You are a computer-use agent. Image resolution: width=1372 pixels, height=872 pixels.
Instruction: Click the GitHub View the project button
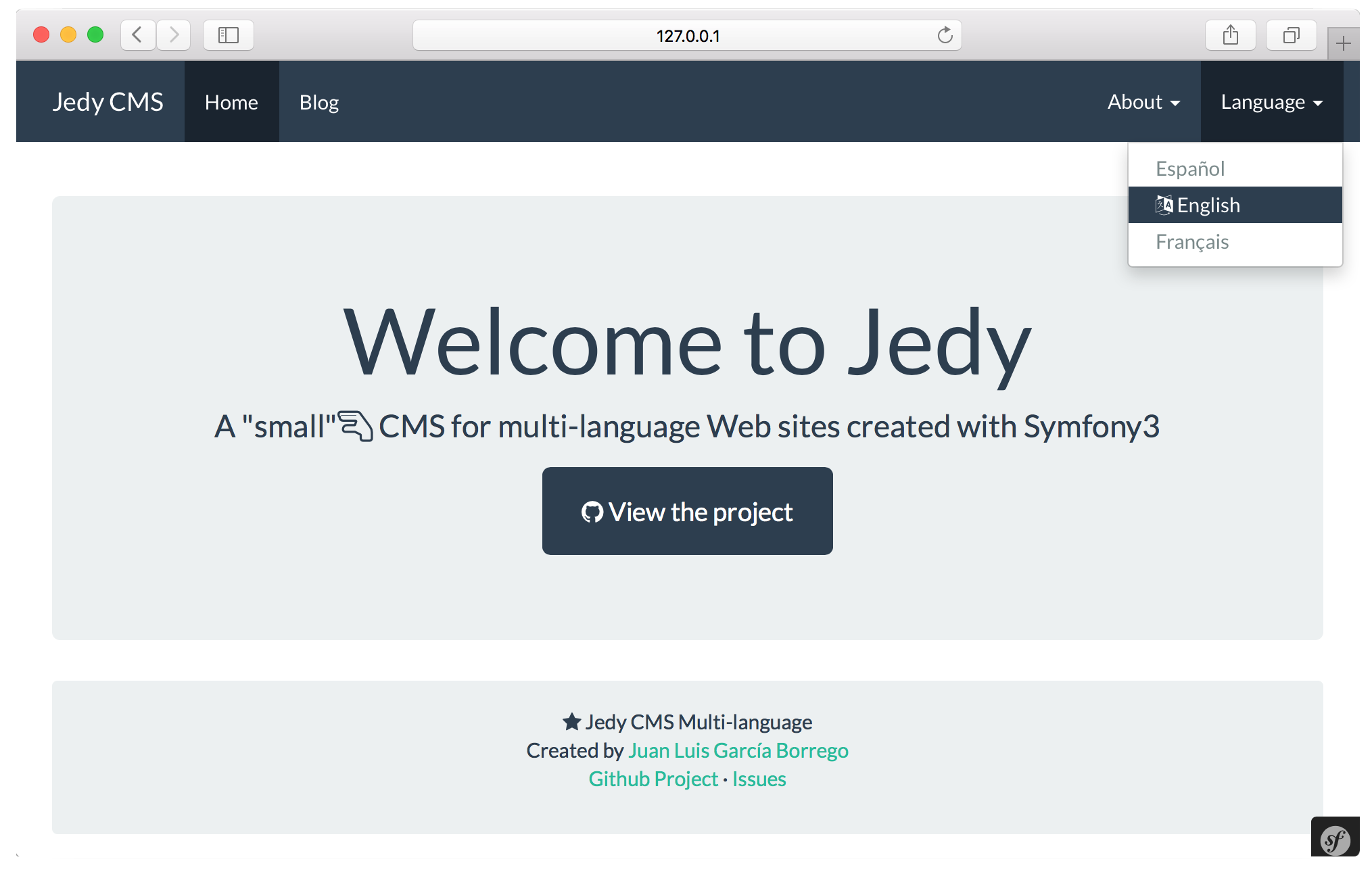click(x=687, y=512)
